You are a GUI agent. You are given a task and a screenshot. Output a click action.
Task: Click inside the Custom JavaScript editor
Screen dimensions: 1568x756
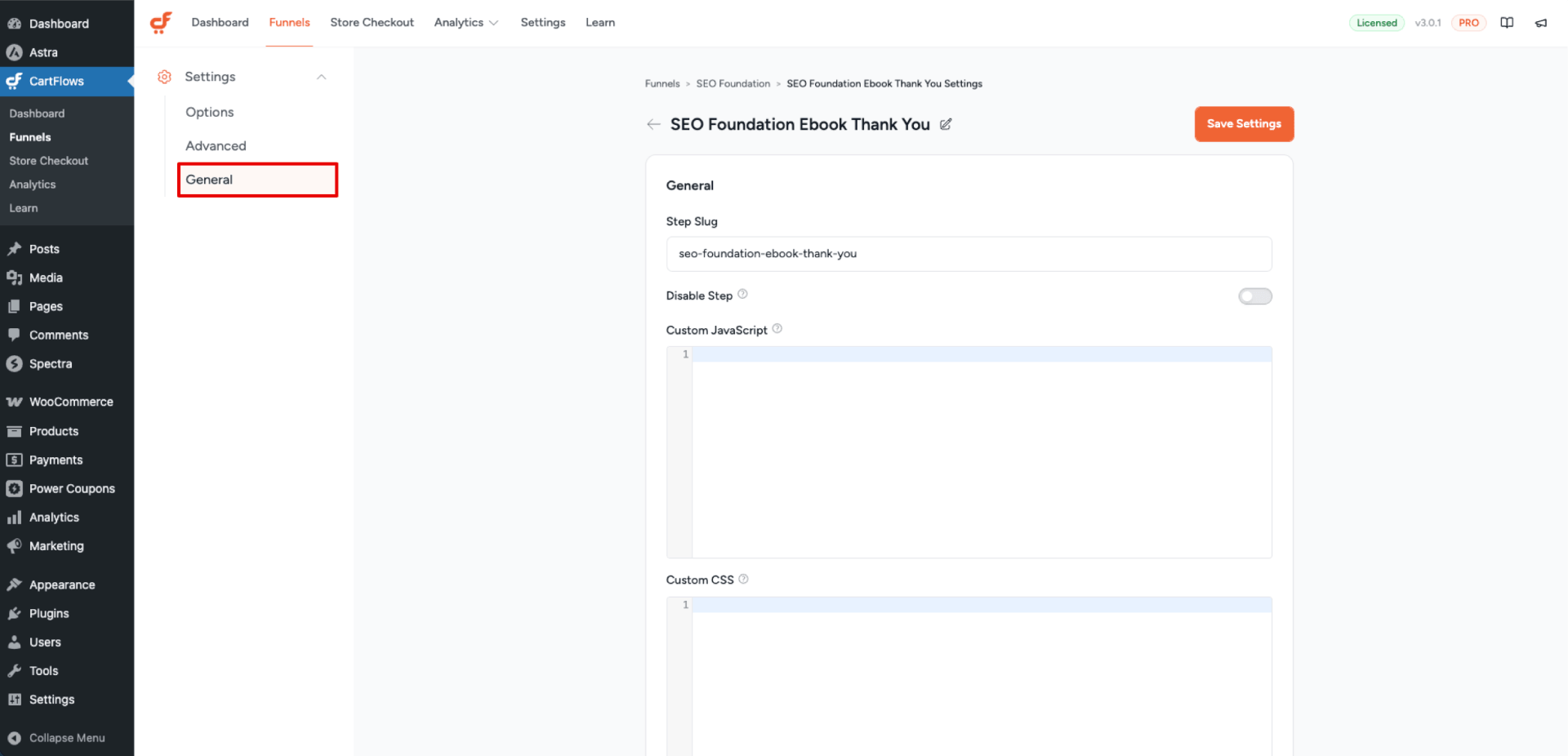969,452
